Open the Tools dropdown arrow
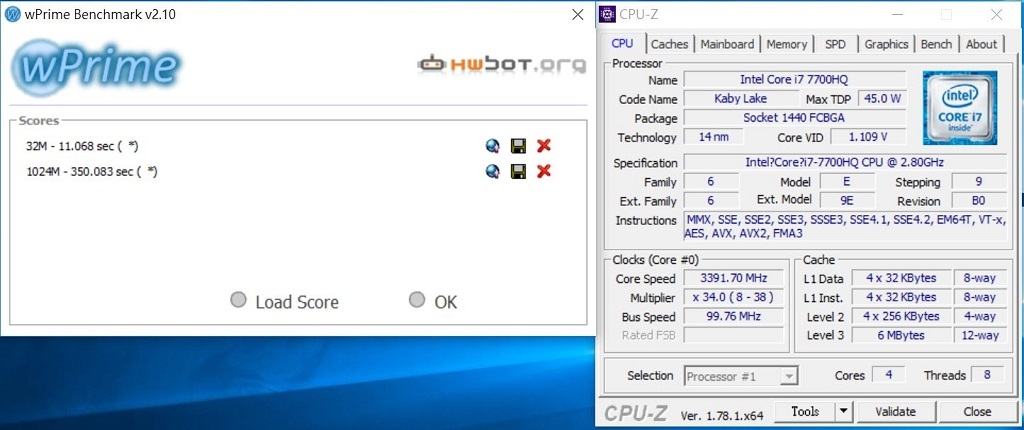The width and height of the screenshot is (1024, 430). [844, 412]
